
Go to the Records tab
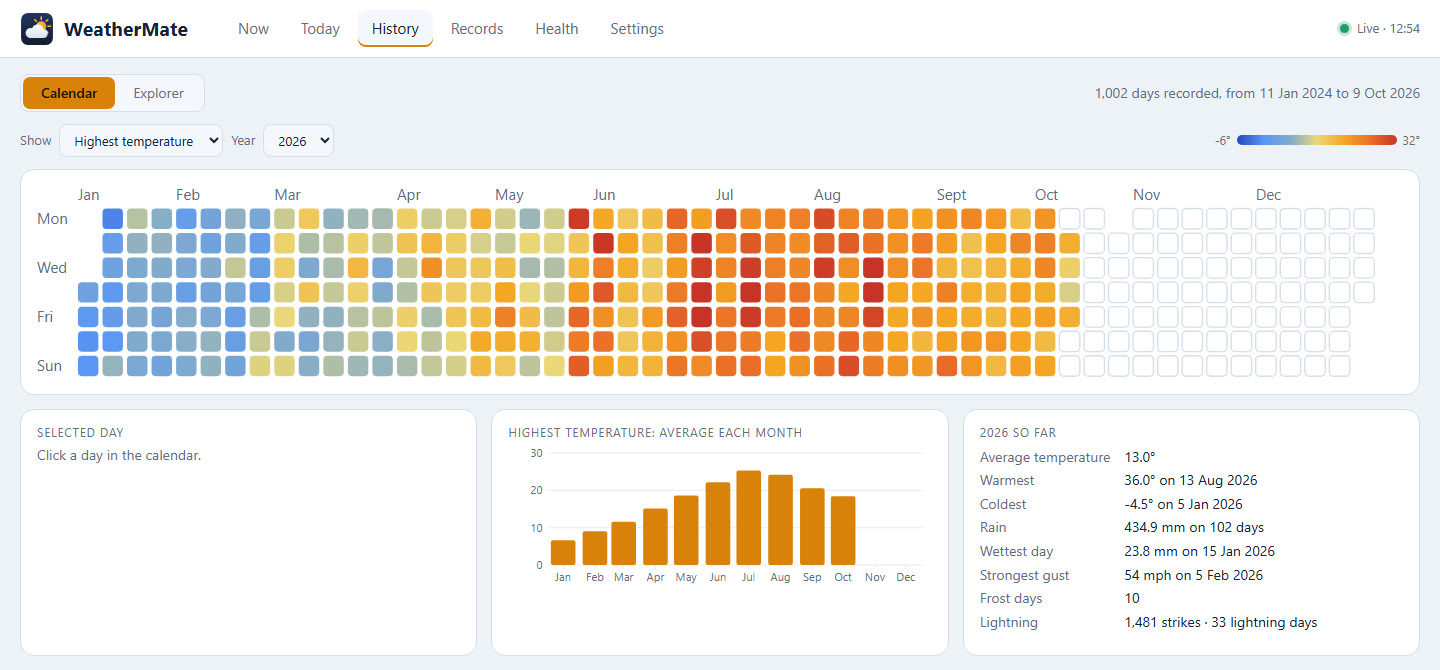477,29
